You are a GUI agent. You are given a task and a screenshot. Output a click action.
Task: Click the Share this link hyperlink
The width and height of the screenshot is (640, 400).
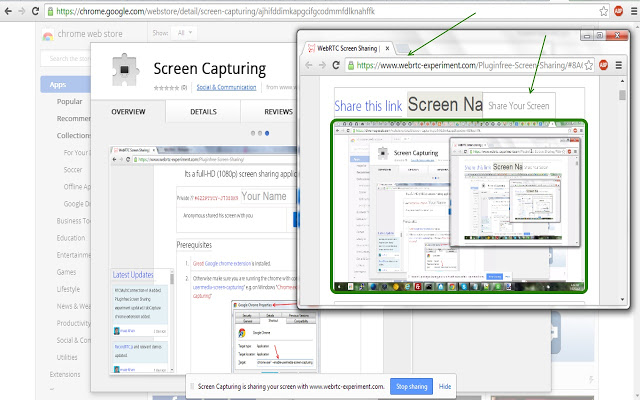(368, 106)
